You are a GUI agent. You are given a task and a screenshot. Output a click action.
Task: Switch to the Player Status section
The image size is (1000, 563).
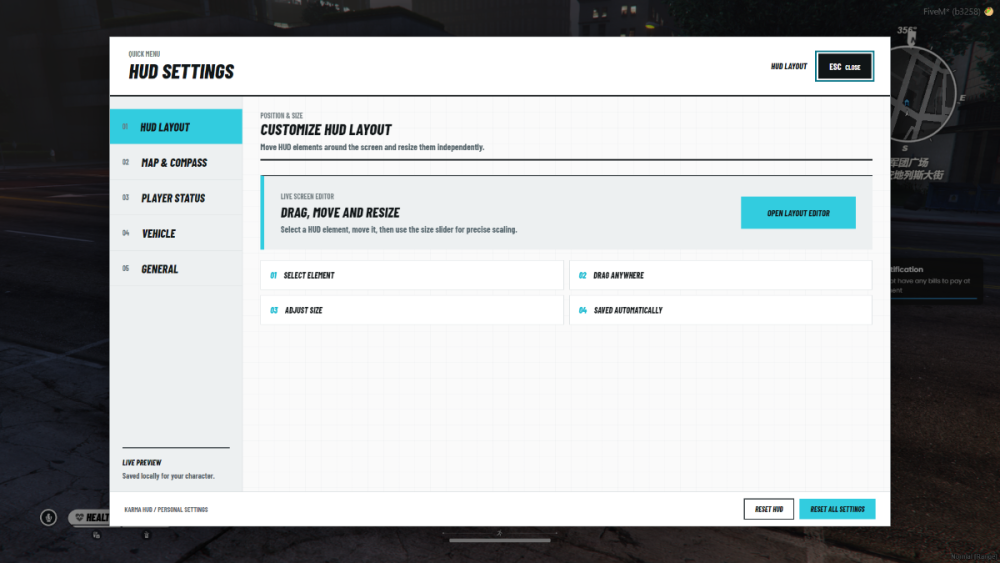click(176, 198)
